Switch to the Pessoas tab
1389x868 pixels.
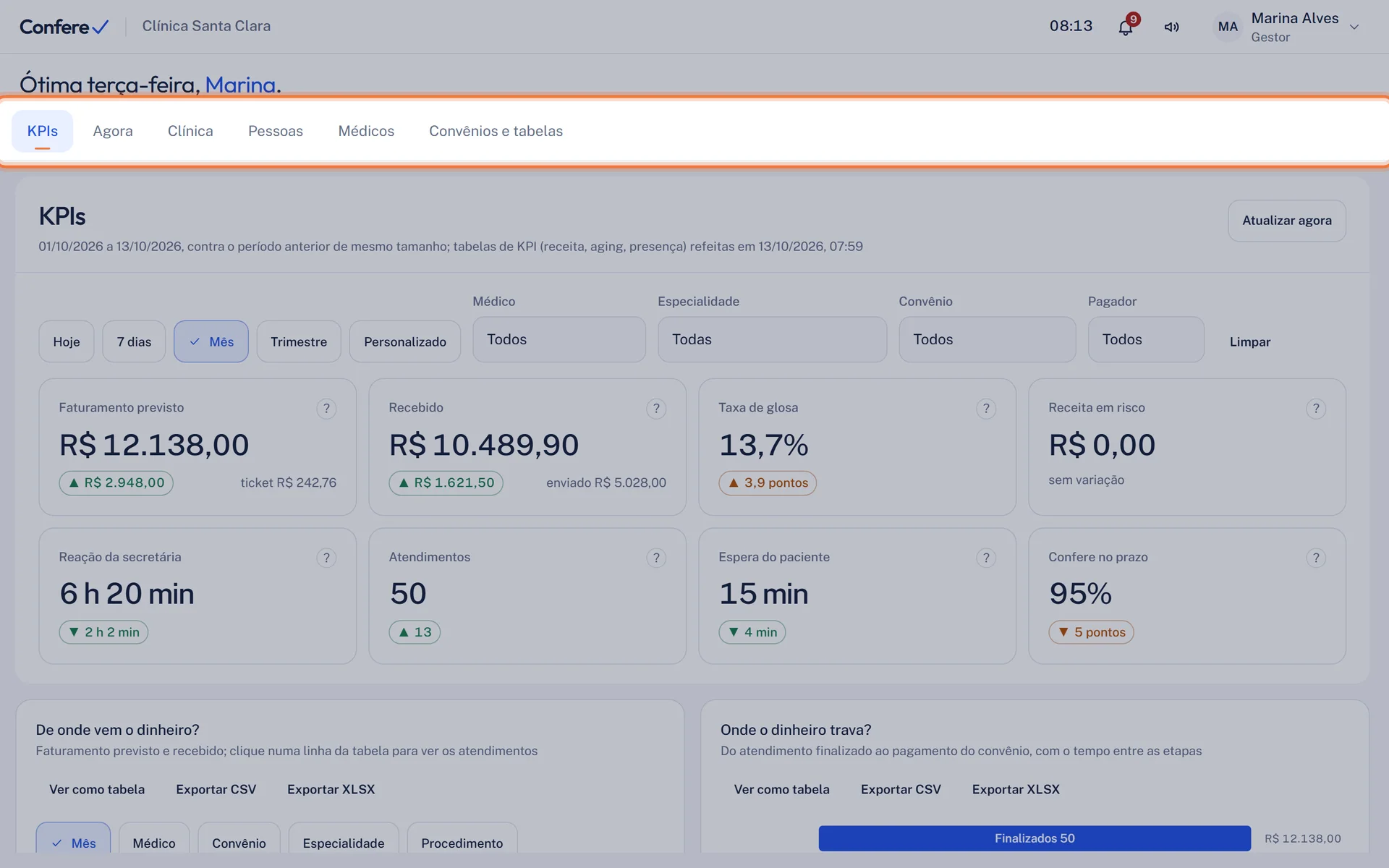(x=276, y=131)
